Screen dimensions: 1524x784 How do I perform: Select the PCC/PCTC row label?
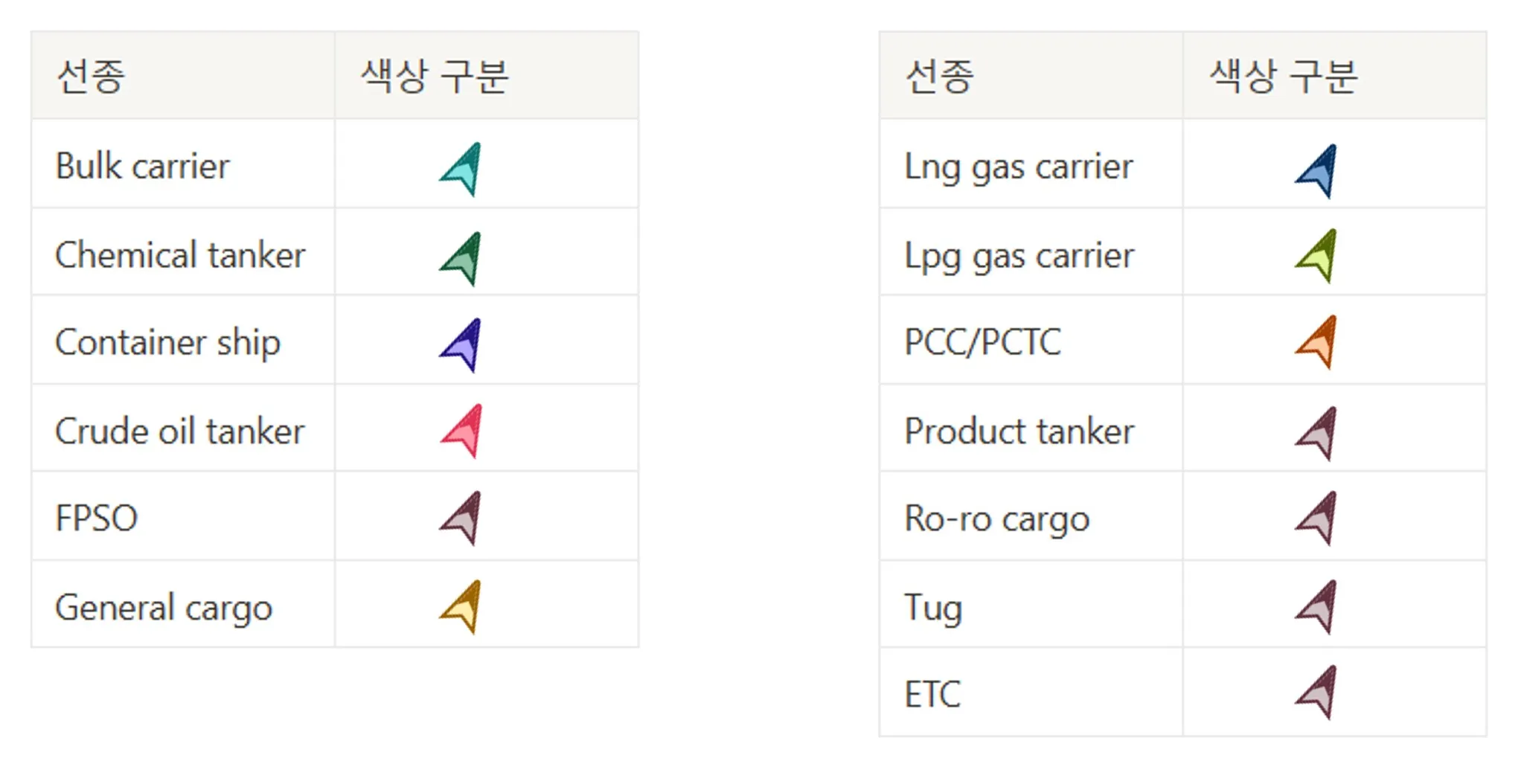(983, 343)
